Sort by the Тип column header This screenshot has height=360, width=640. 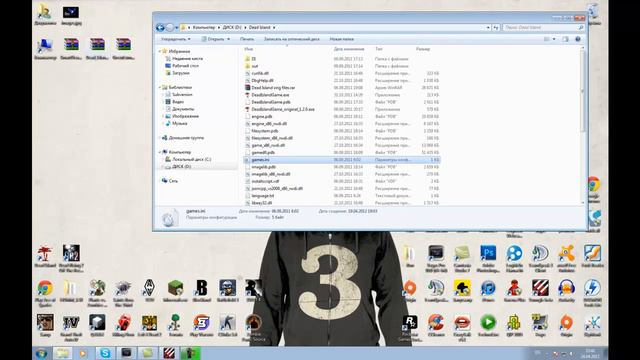tap(379, 49)
